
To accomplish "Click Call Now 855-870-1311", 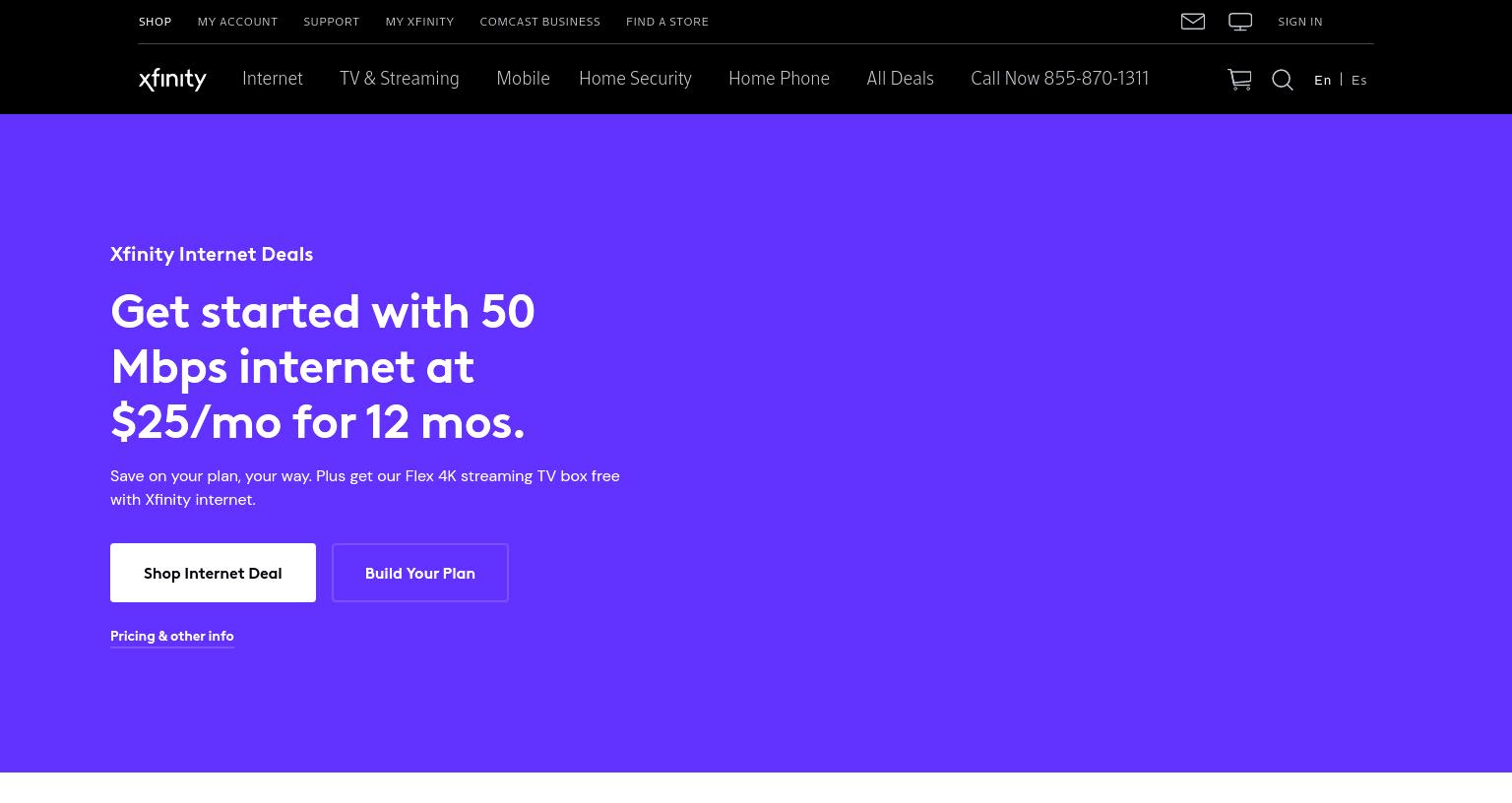I will coord(1059,79).
